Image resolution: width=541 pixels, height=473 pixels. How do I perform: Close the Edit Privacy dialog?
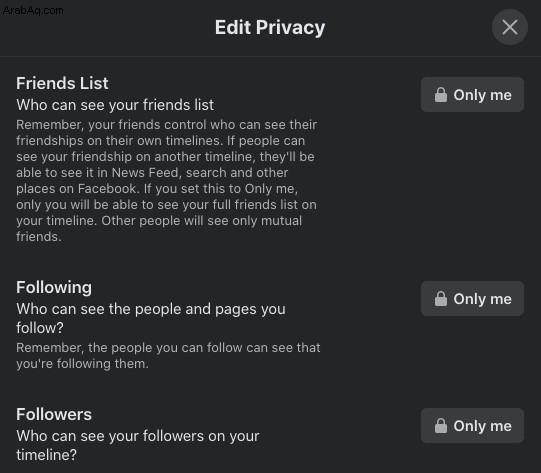(510, 27)
